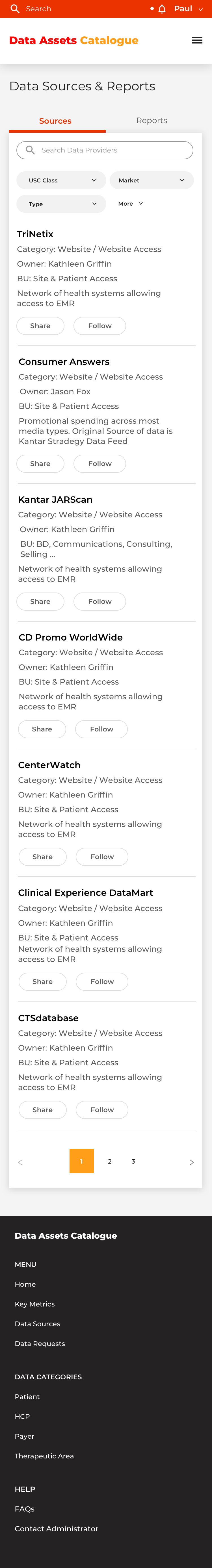
Task: Click the search magnifier icon in top bar
Action: tap(15, 8)
